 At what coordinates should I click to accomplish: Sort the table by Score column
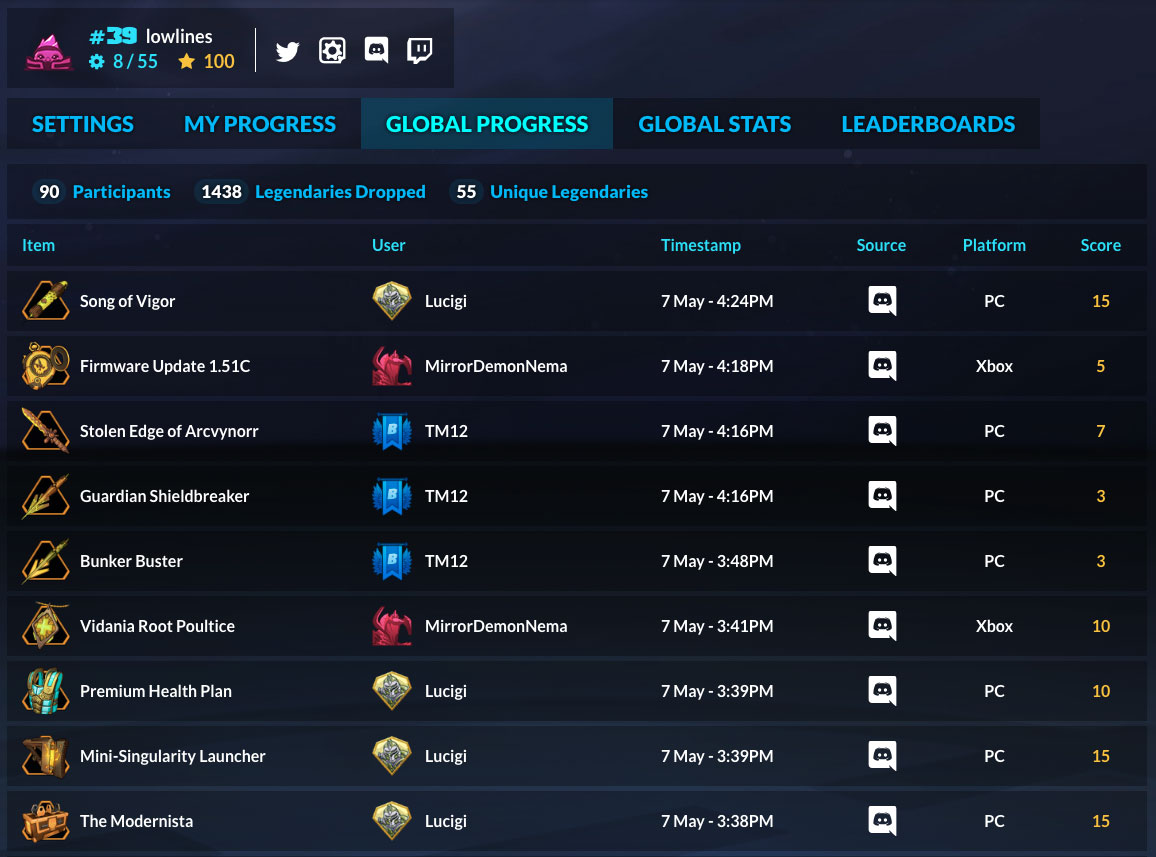coord(1100,245)
